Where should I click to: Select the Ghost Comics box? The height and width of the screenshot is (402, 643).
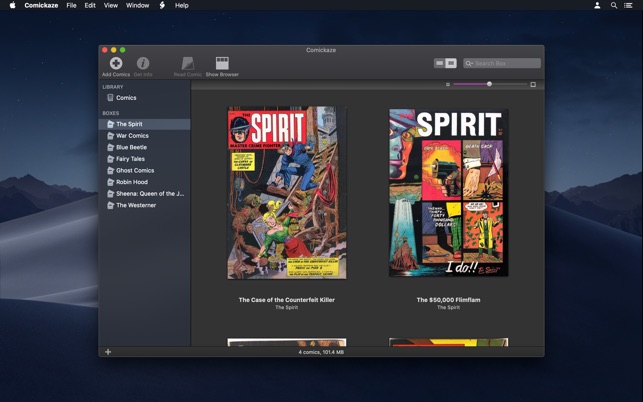tap(135, 170)
